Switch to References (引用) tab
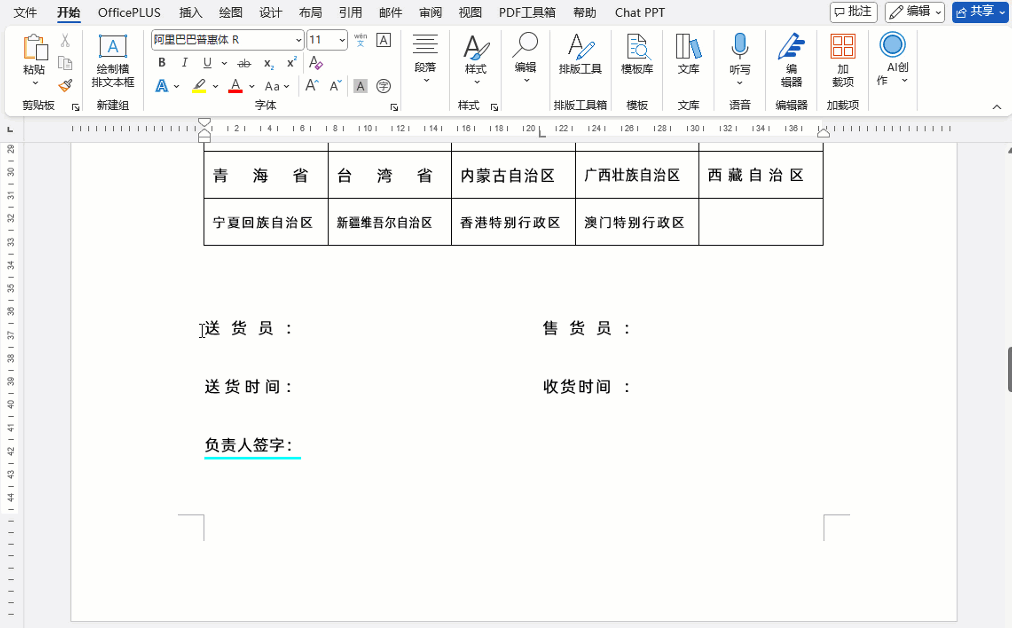The height and width of the screenshot is (628, 1012). (x=350, y=12)
